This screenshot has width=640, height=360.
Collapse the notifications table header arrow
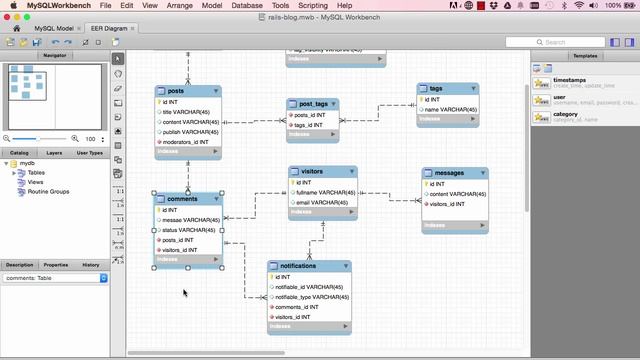point(346,266)
